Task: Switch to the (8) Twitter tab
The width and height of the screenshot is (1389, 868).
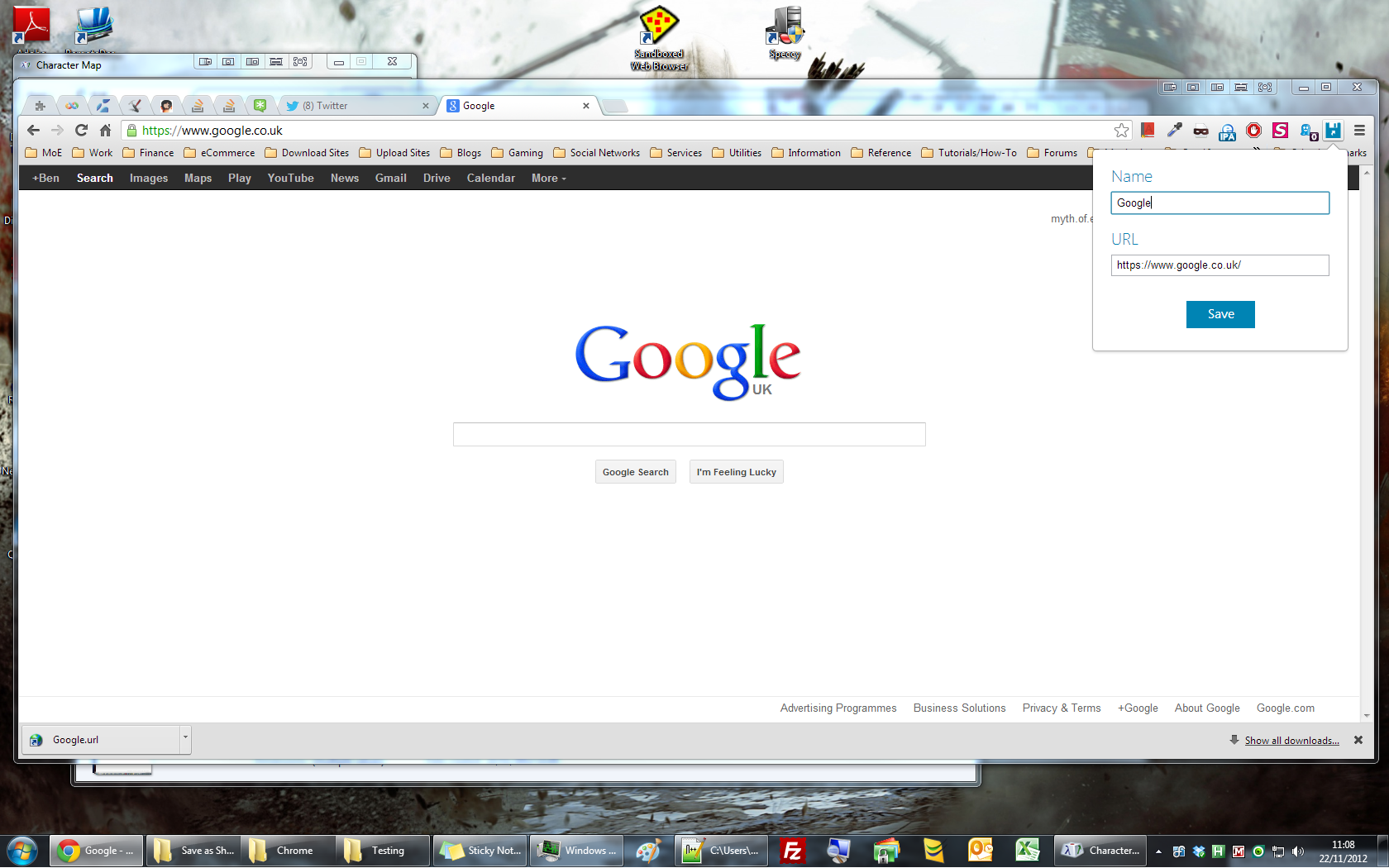Action: tap(356, 105)
